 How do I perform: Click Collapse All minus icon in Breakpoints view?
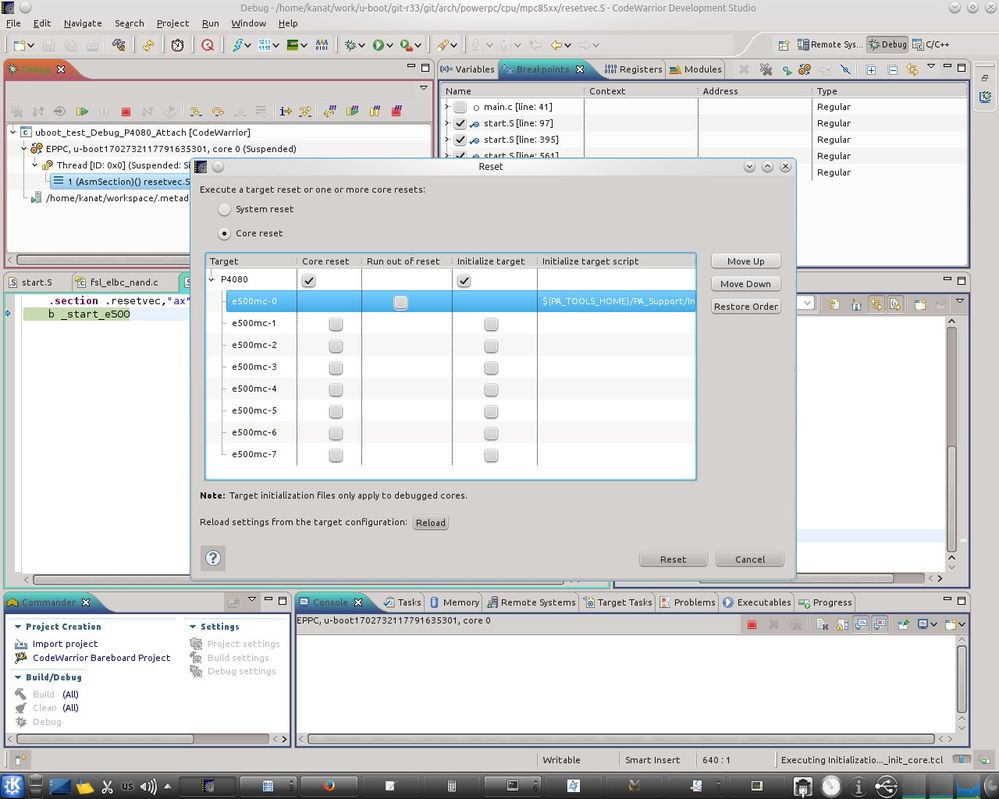point(892,69)
